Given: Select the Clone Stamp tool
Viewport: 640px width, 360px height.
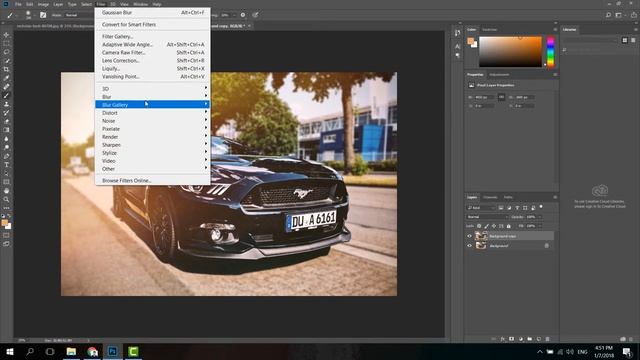Looking at the screenshot, I should 6,104.
